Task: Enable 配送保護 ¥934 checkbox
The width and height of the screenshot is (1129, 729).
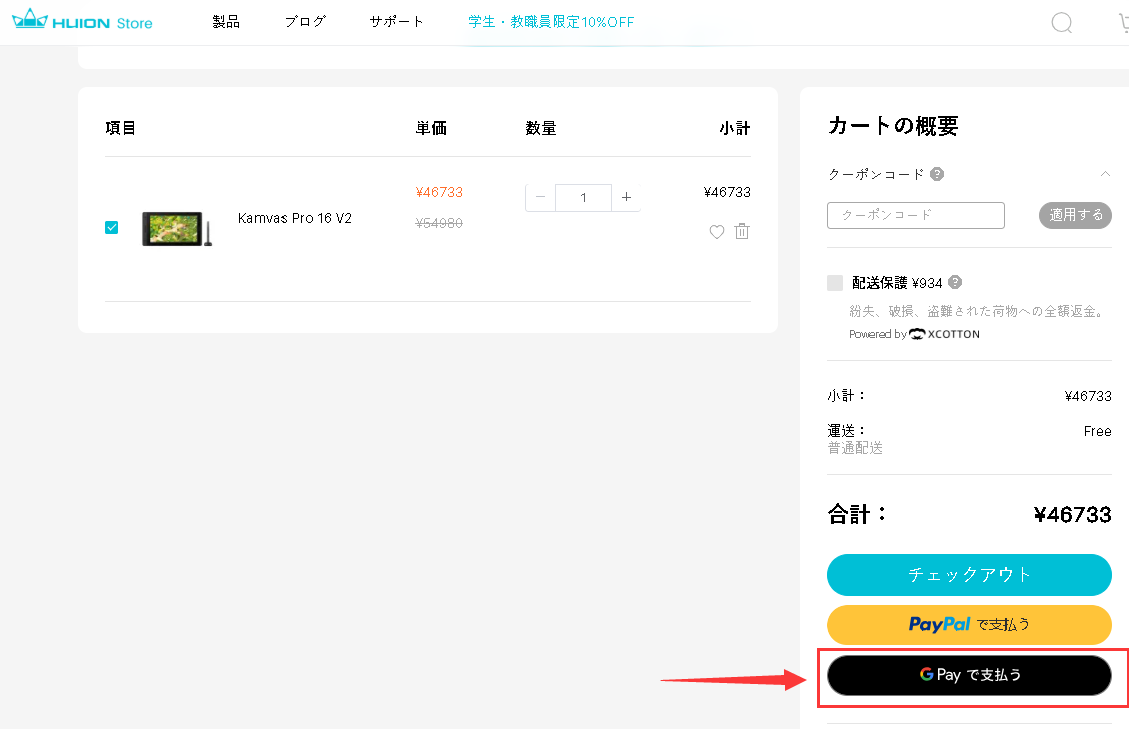Action: pyautogui.click(x=835, y=282)
